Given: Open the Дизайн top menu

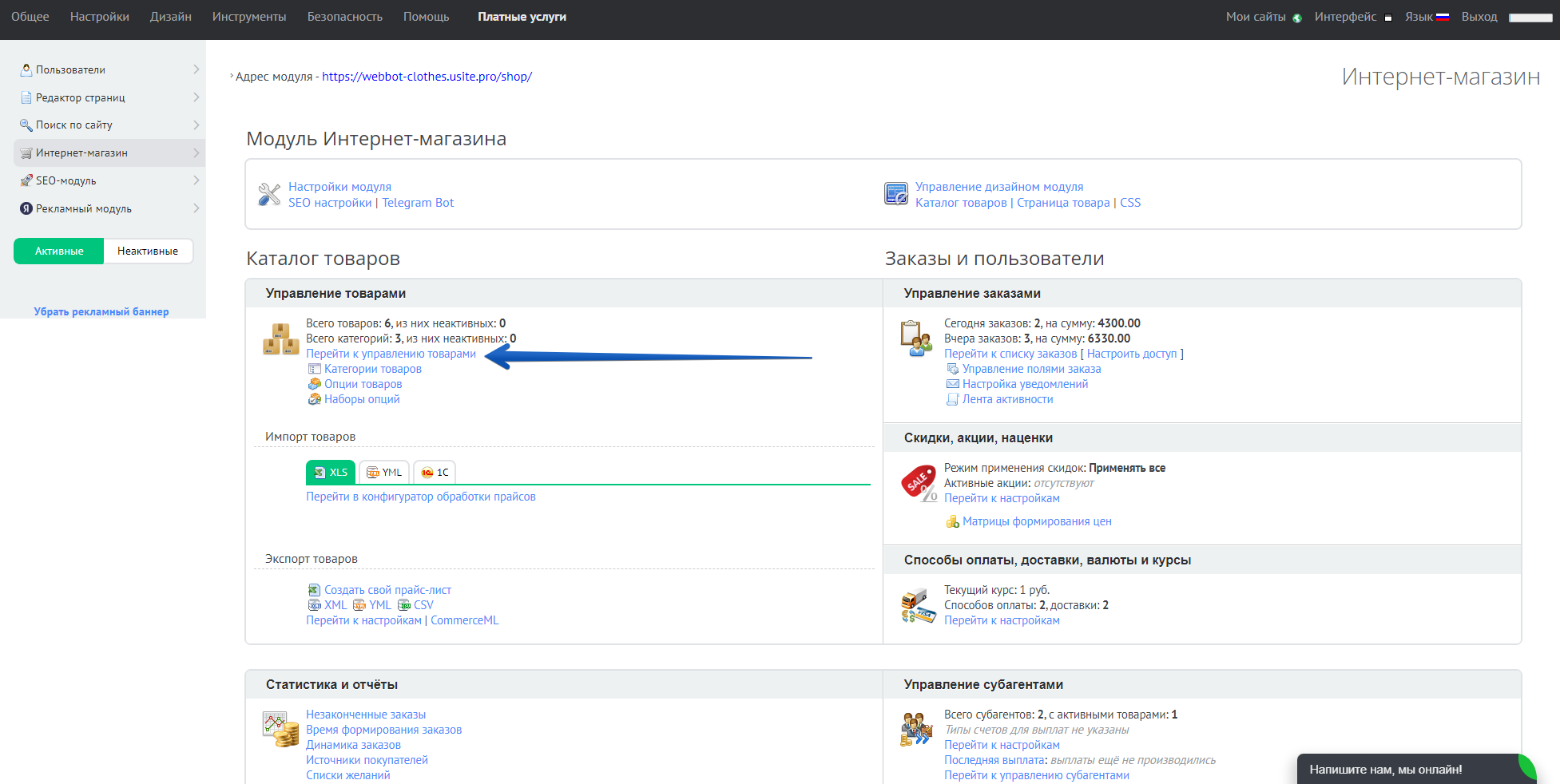Looking at the screenshot, I should coord(170,17).
